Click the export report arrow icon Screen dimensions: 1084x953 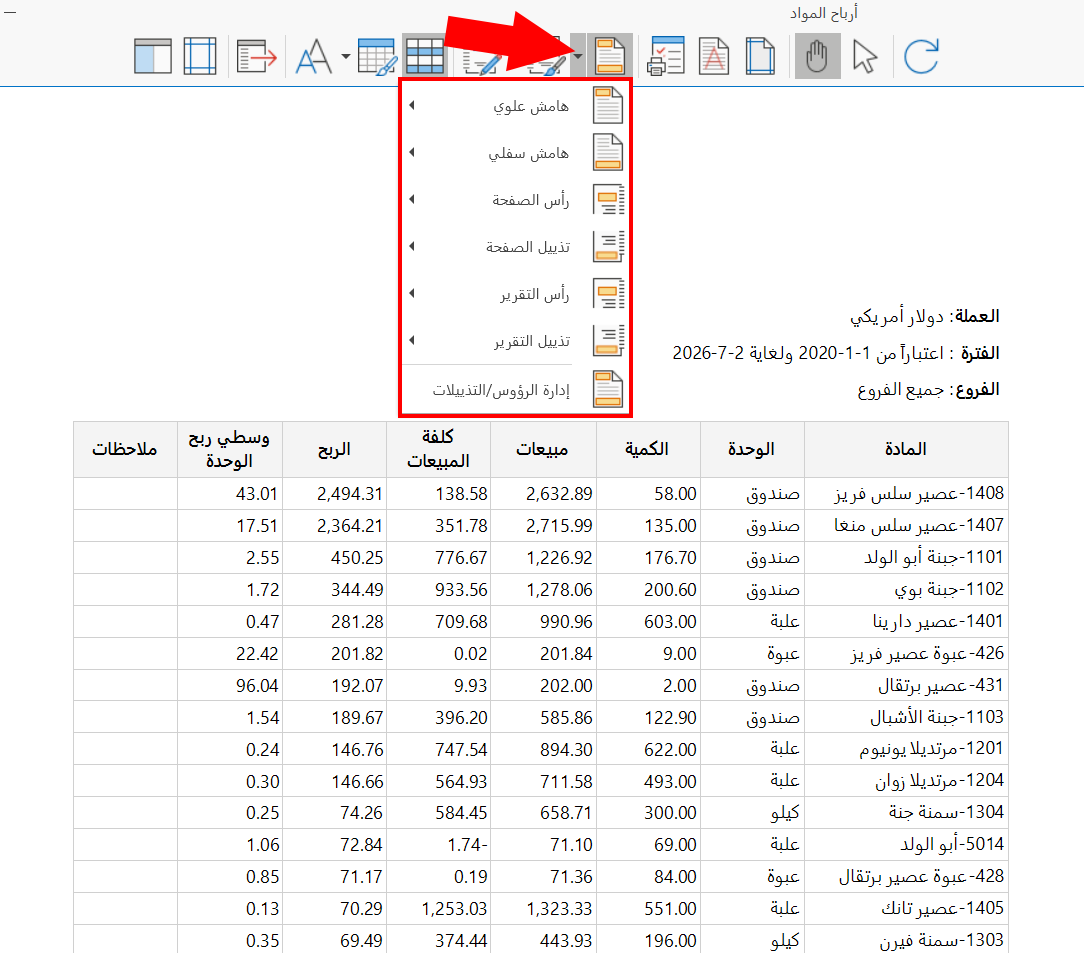256,56
